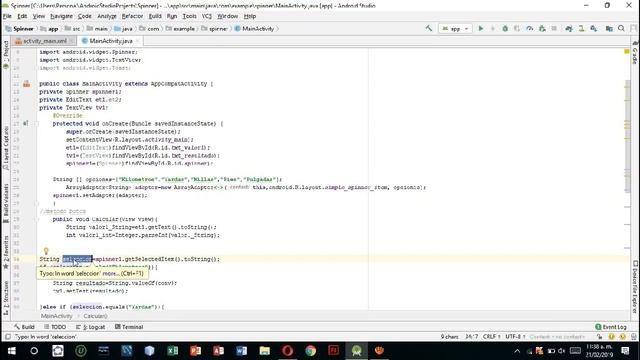Open the Event Log
This screenshot has width=640, height=360.
click(x=611, y=327)
